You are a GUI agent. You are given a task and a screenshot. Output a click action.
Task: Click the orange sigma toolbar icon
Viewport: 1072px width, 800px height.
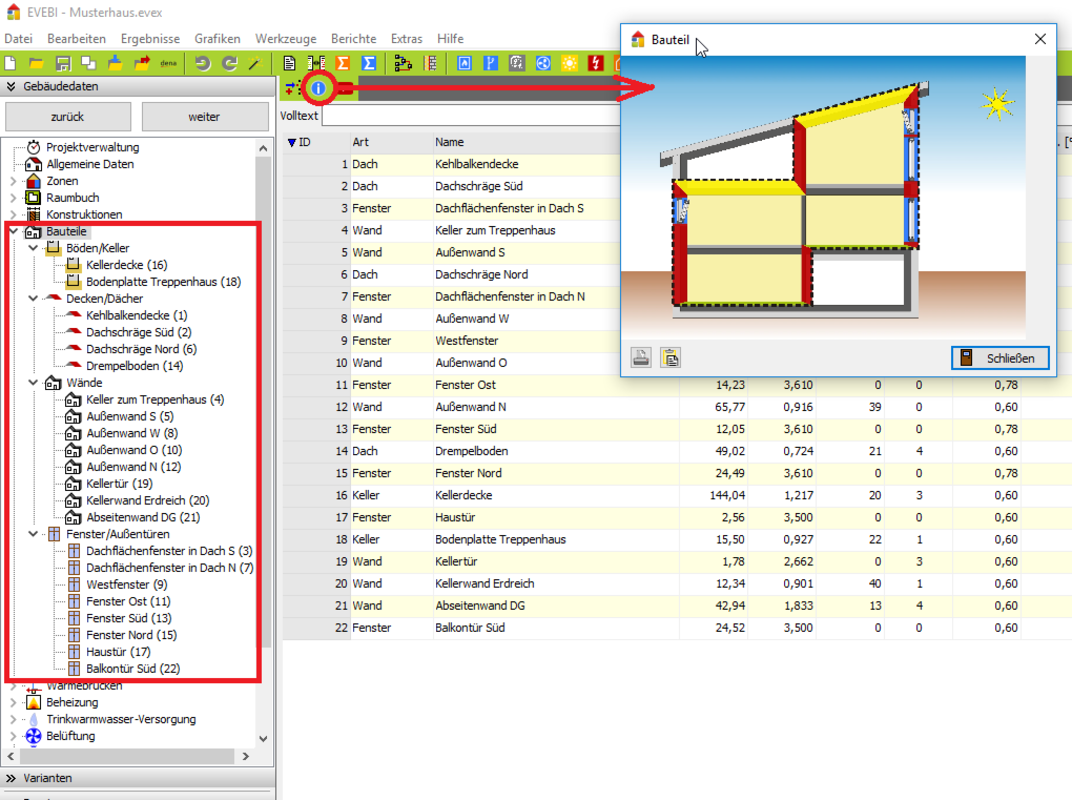[x=343, y=63]
